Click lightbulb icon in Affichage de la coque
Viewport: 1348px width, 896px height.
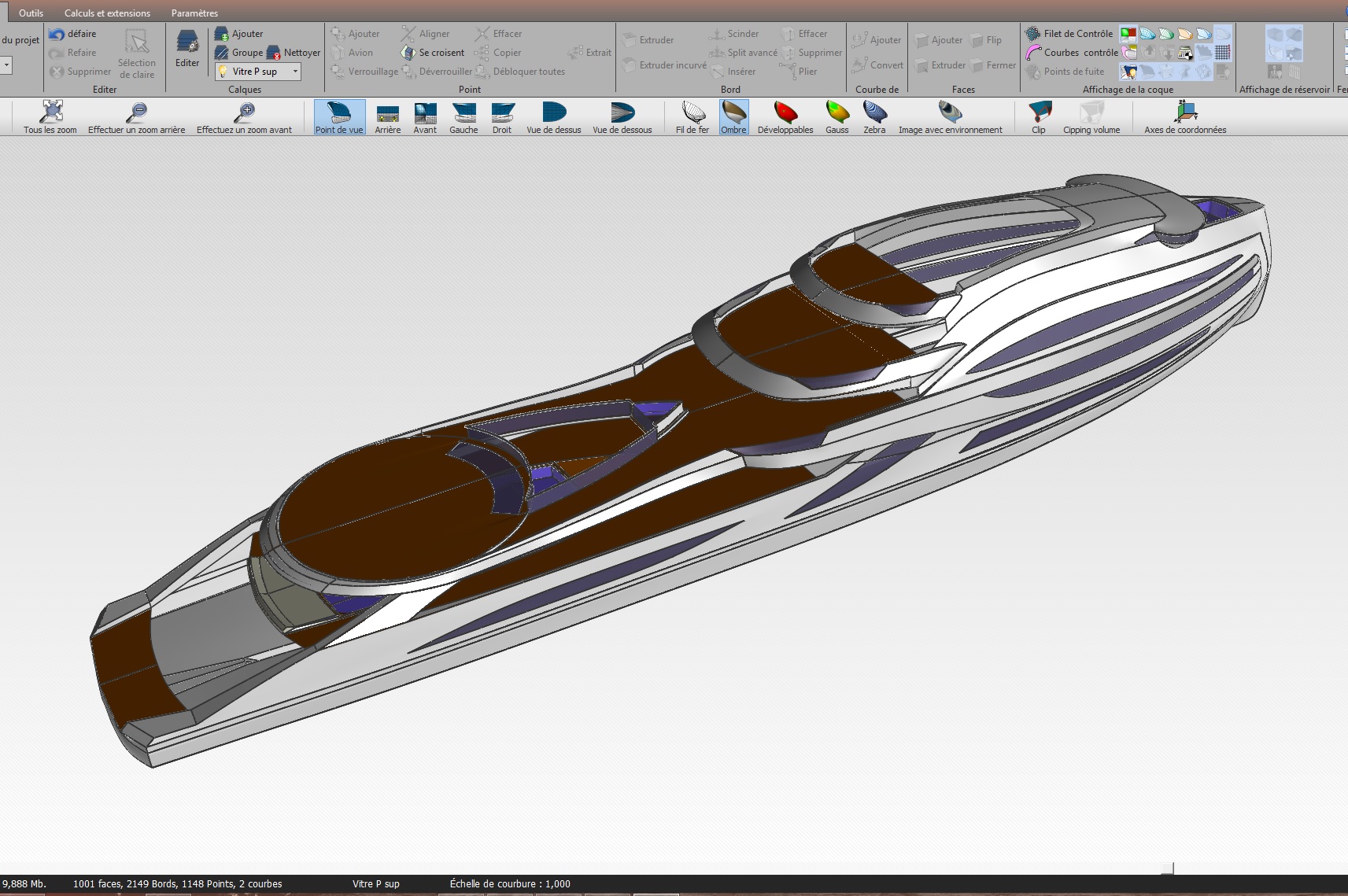click(x=1128, y=72)
